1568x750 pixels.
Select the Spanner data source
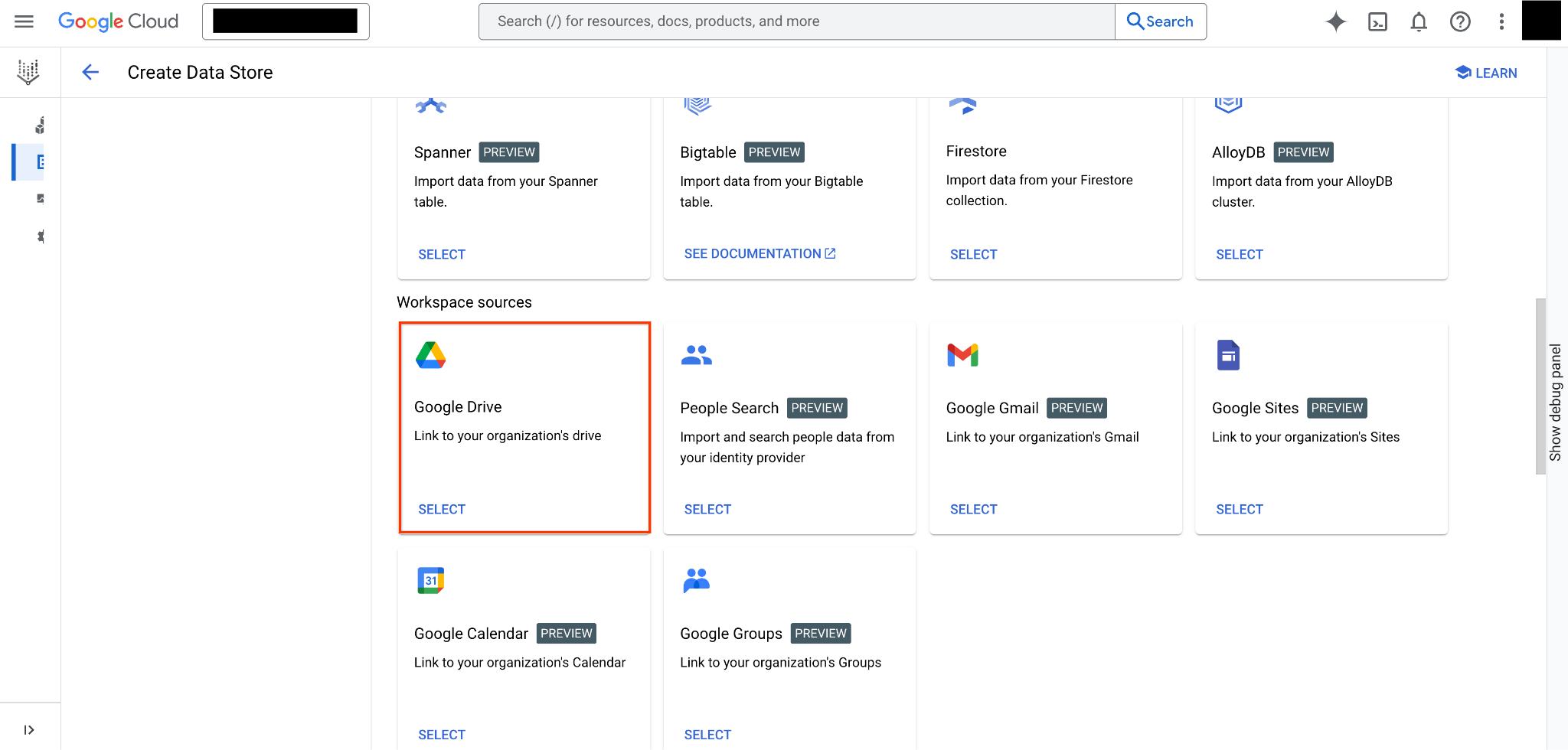442,254
